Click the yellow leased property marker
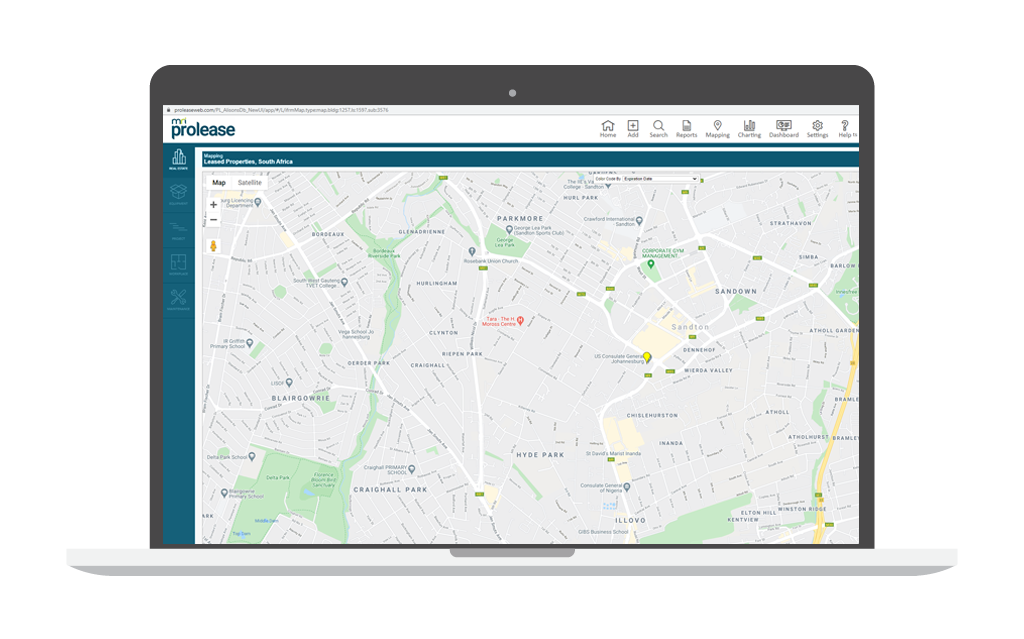Screen dimensions: 1024x639 (647, 357)
